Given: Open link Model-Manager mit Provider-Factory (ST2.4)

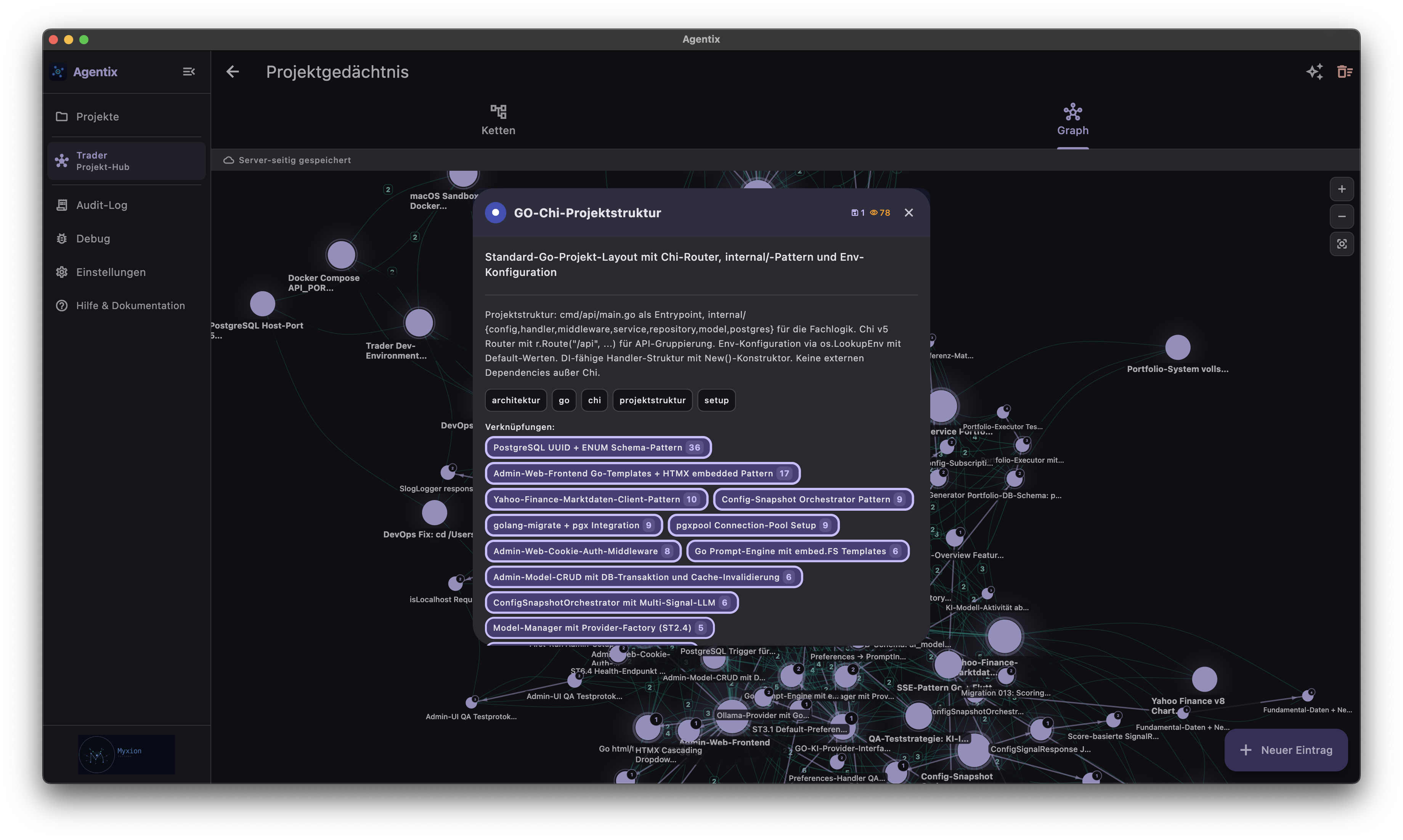Looking at the screenshot, I should (x=600, y=627).
